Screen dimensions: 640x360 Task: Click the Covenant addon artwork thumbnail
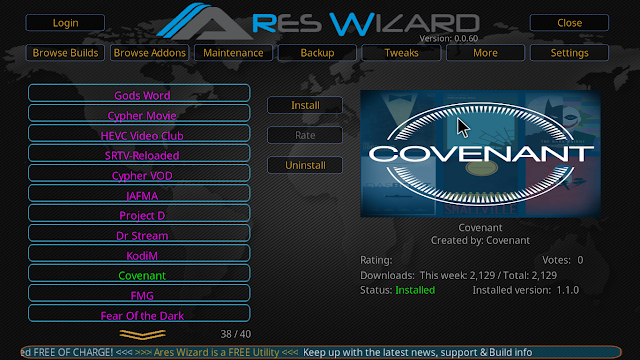coord(480,153)
